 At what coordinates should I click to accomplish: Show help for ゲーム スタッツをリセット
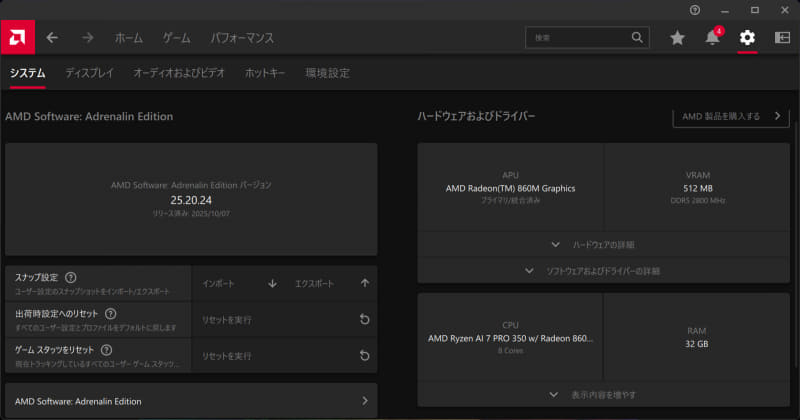pyautogui.click(x=106, y=350)
